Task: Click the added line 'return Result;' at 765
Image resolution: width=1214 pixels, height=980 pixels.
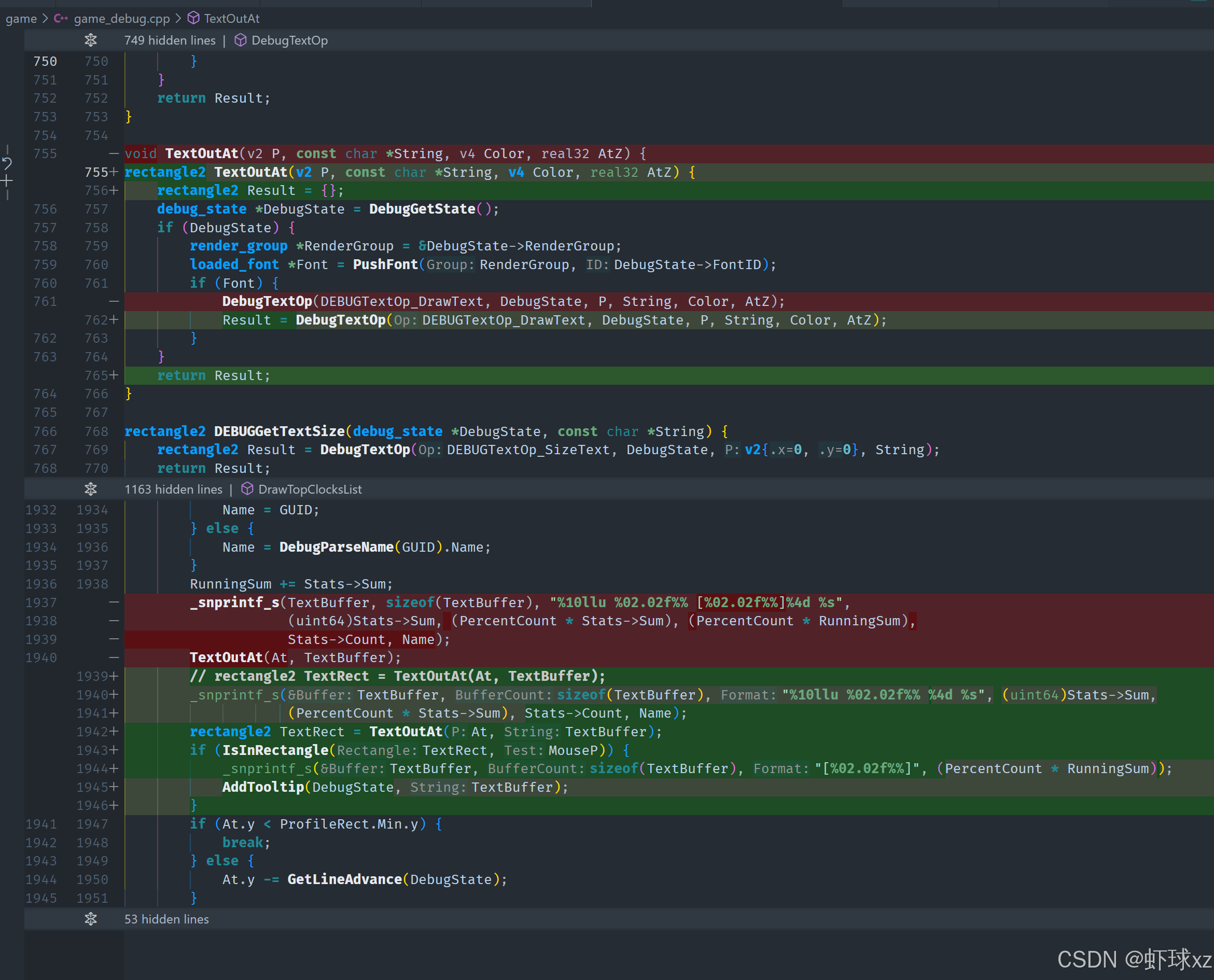Action: click(x=214, y=375)
